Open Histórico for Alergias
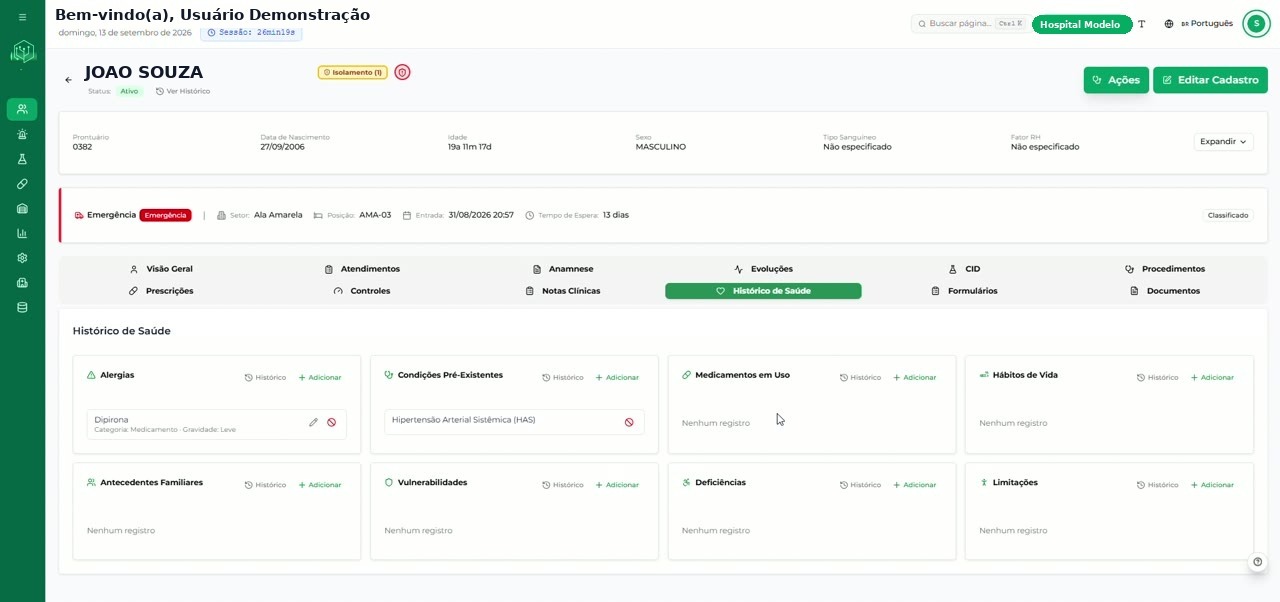1280x602 pixels. (265, 378)
